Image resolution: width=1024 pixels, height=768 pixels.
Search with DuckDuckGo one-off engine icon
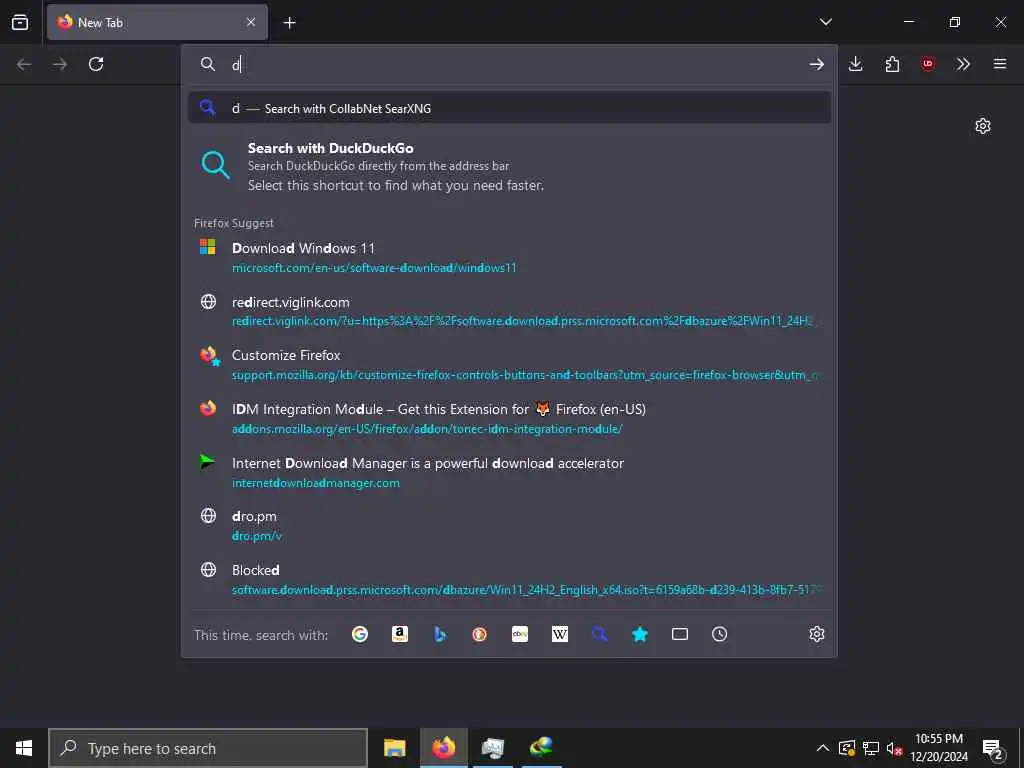click(479, 634)
